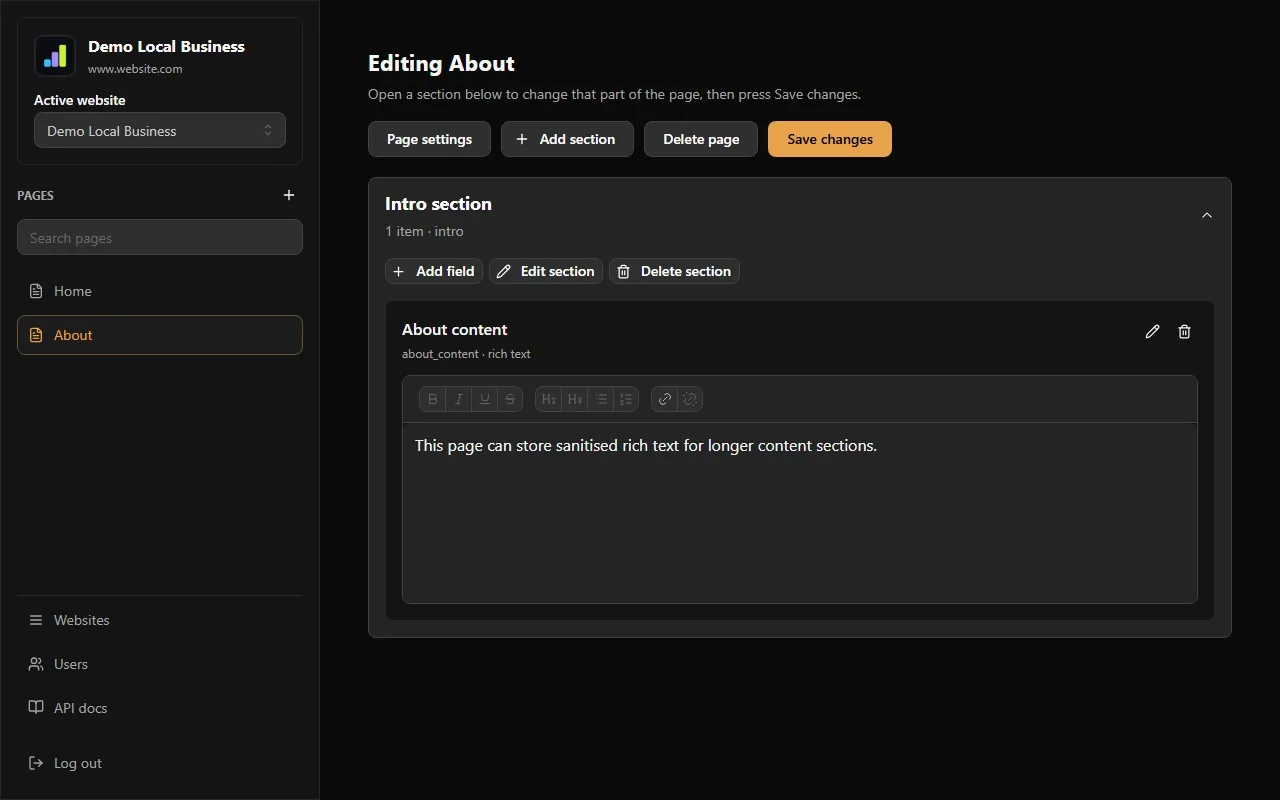This screenshot has width=1280, height=800.
Task: Insert a numbered list in the editor
Action: 626,399
